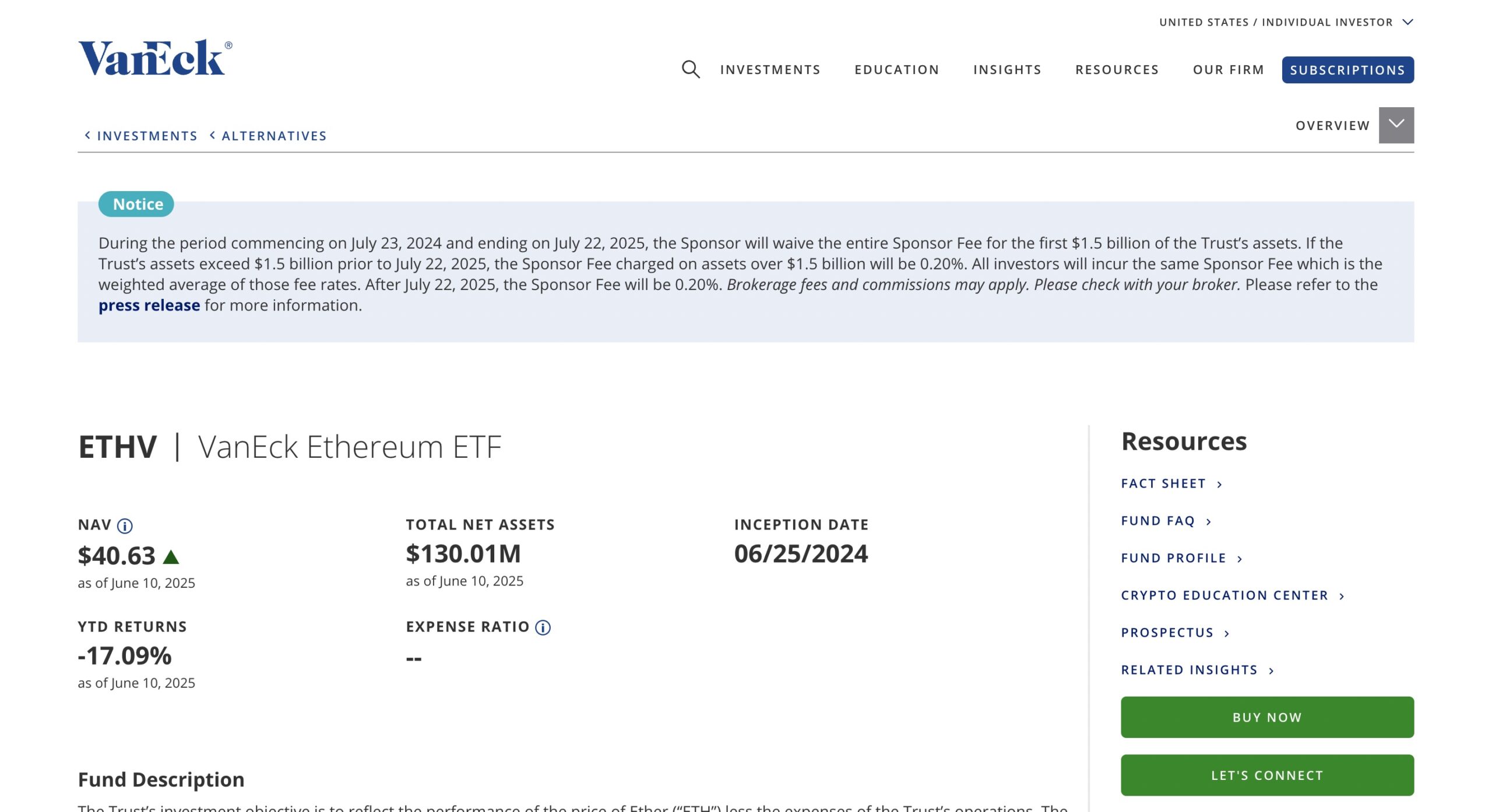Click the NAV info icon
The width and height of the screenshot is (1492, 812).
(x=125, y=526)
